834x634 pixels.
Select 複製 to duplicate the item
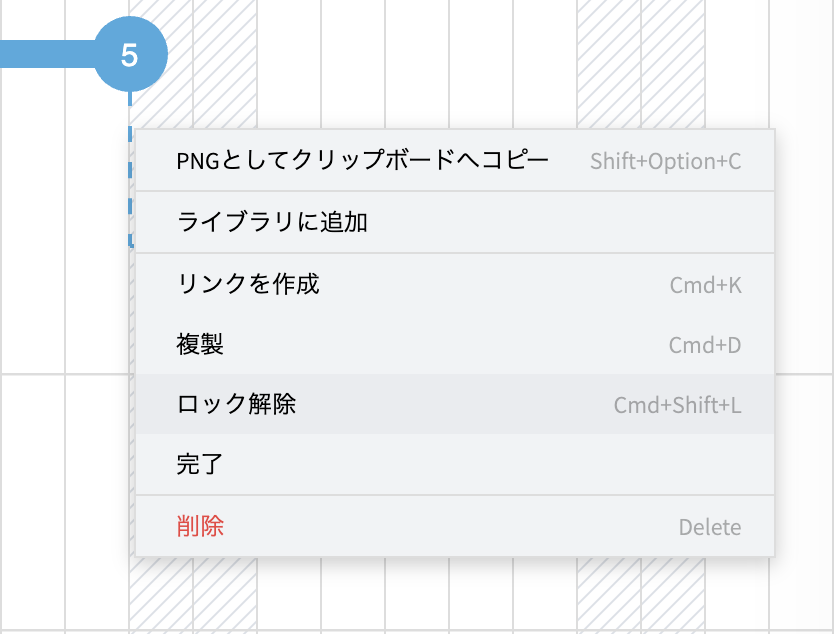click(x=200, y=345)
